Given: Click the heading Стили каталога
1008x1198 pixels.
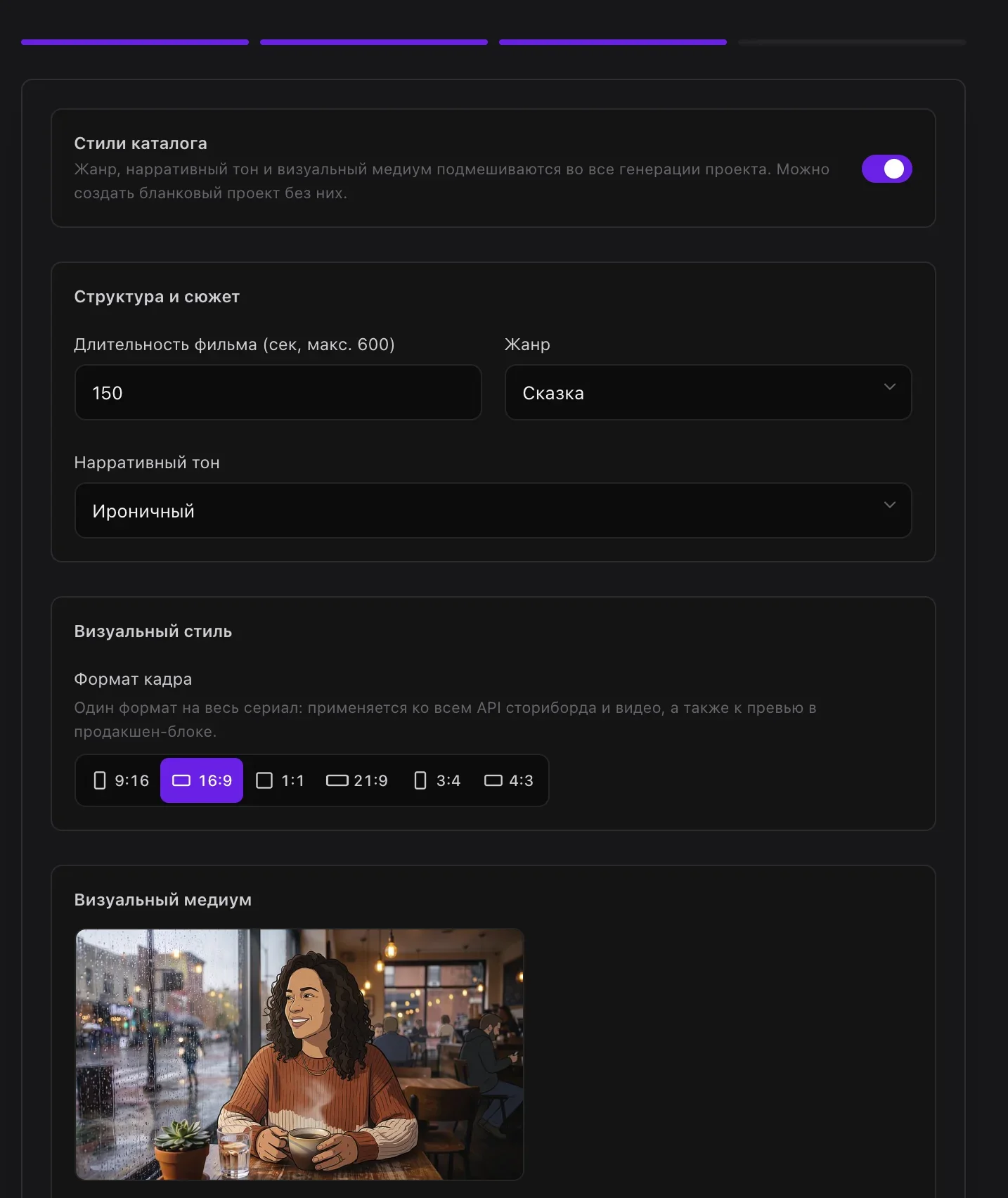Looking at the screenshot, I should pos(141,143).
